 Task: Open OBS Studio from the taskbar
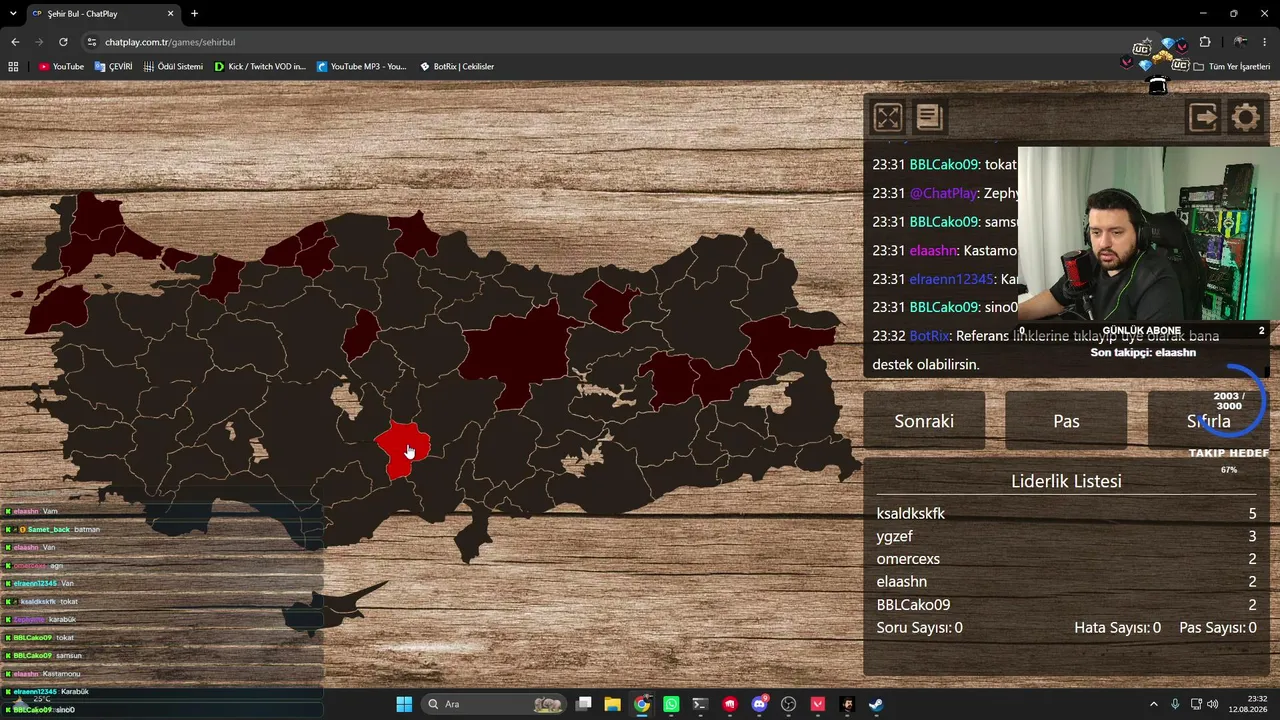pos(788,704)
